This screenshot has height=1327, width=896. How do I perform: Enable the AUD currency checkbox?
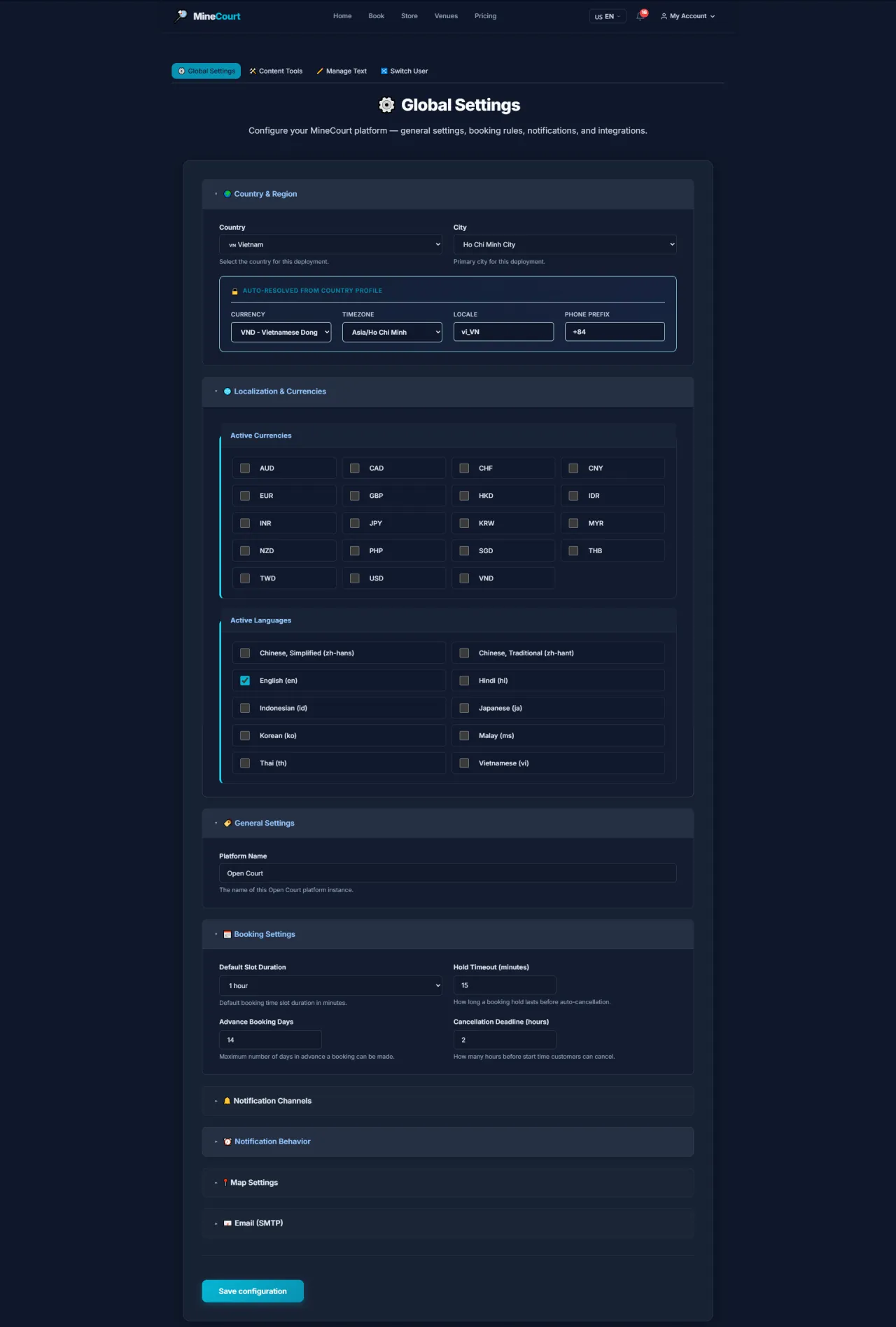pos(245,468)
